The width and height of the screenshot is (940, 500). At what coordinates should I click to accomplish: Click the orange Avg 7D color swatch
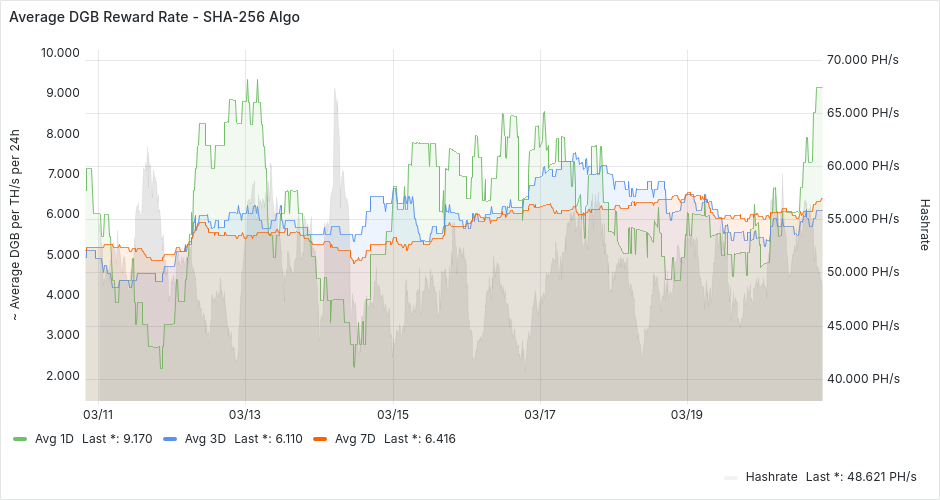(x=319, y=438)
